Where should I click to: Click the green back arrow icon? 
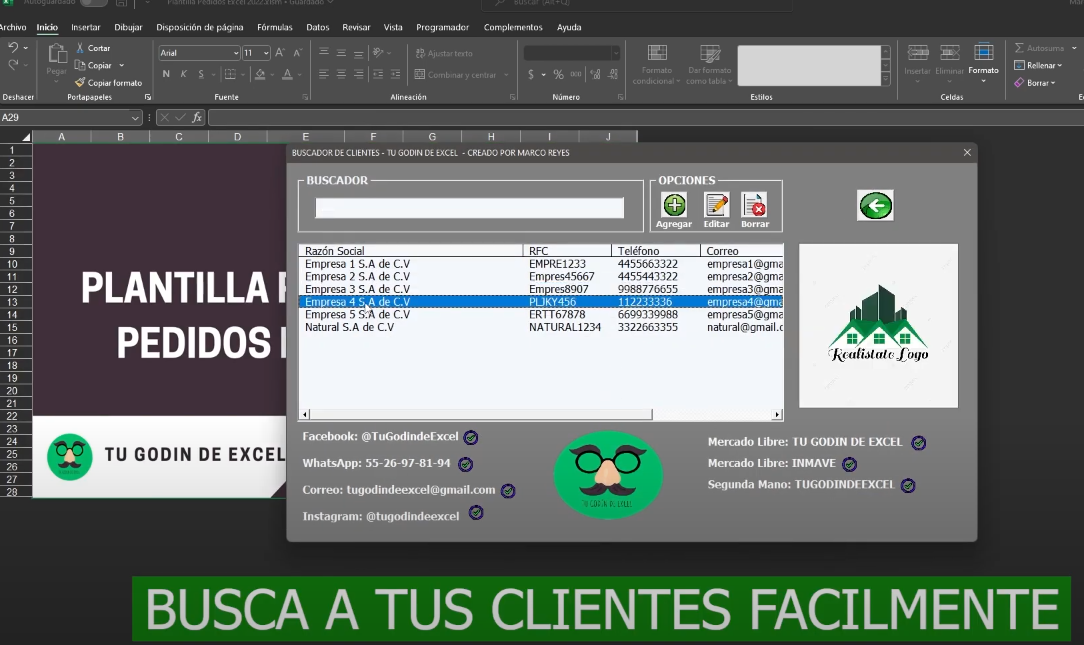[875, 205]
